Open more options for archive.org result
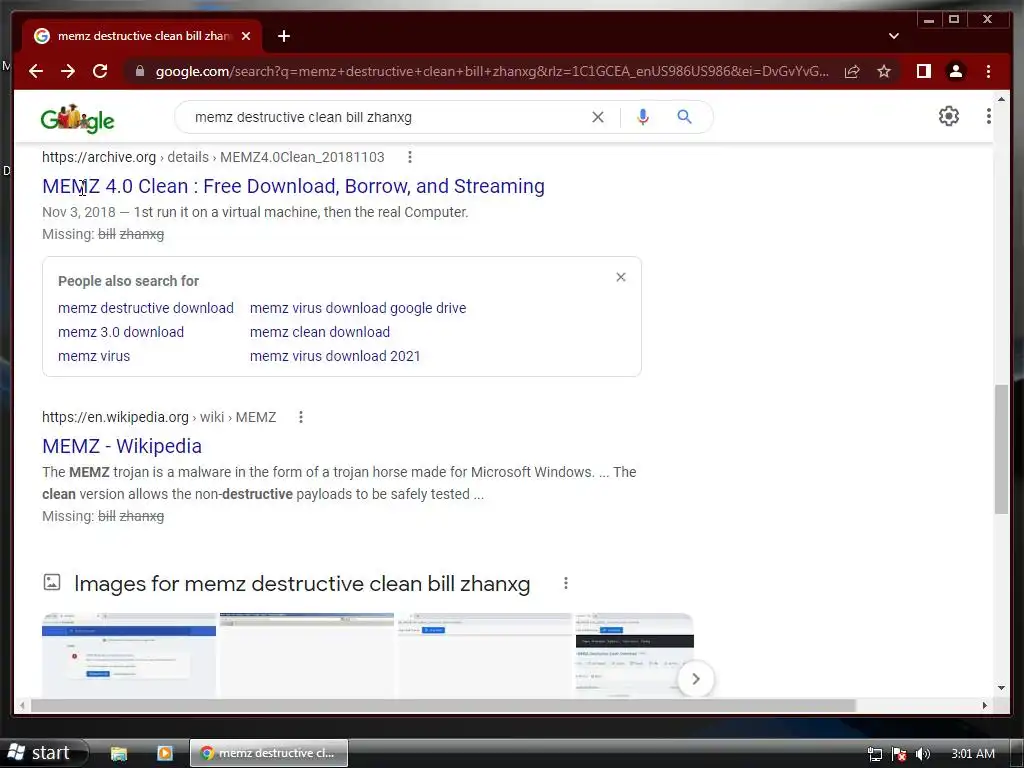Screen dimensions: 1024x768 [x=409, y=157]
